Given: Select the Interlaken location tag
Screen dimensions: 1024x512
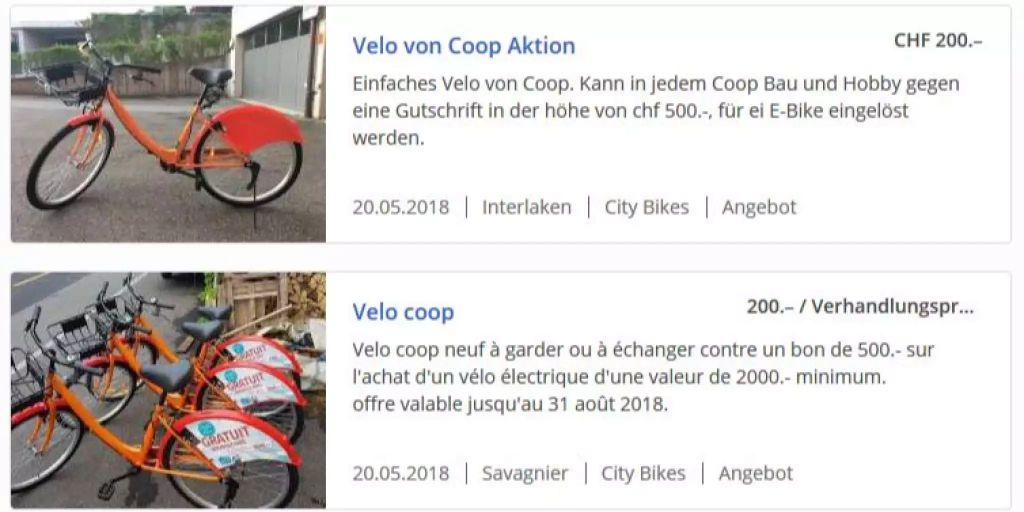Looking at the screenshot, I should click(526, 207).
